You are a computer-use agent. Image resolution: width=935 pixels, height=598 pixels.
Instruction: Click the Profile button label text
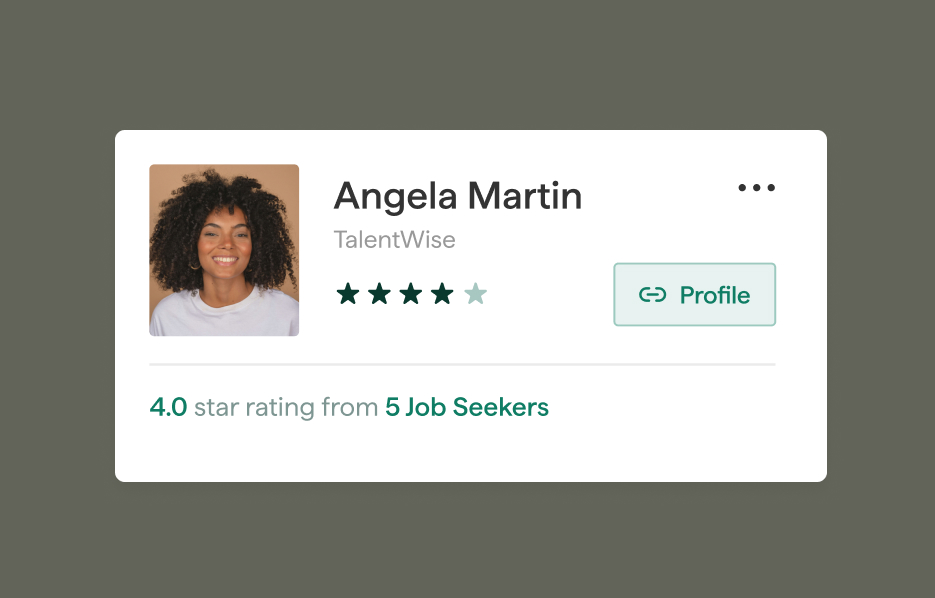click(714, 295)
